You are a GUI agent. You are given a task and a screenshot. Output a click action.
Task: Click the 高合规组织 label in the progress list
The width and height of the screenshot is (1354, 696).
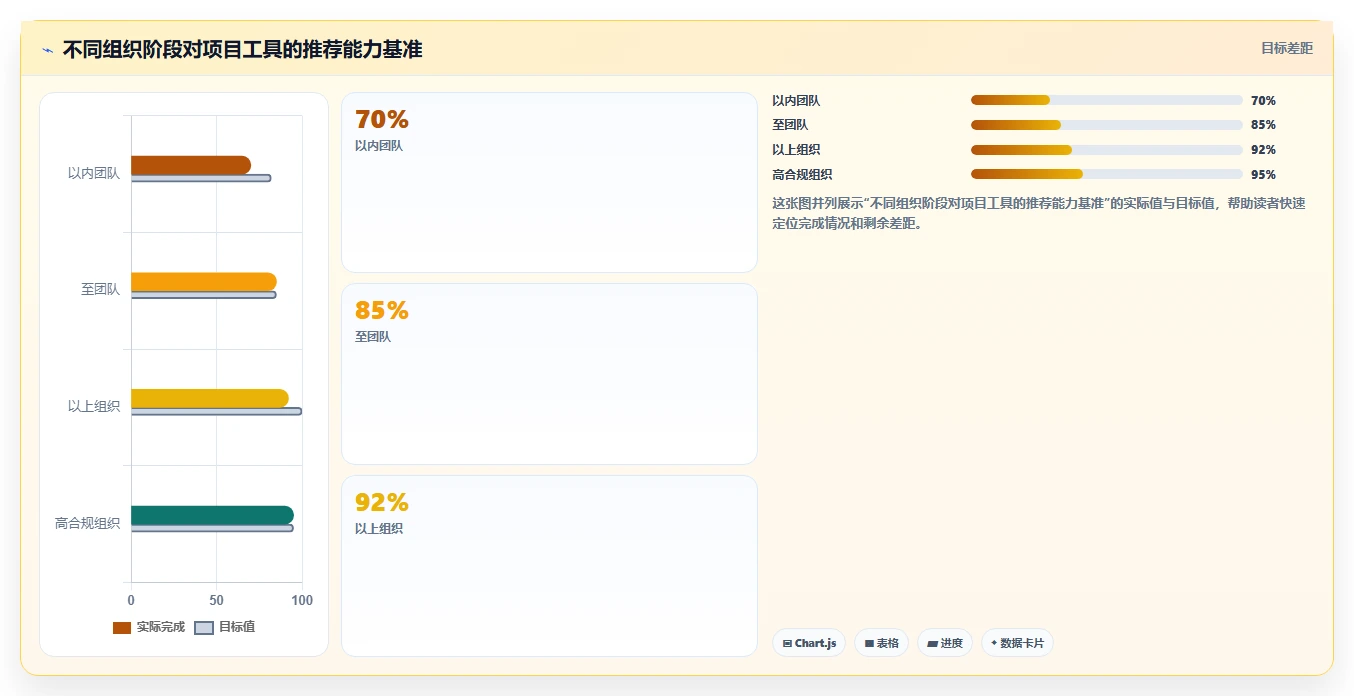[802, 174]
